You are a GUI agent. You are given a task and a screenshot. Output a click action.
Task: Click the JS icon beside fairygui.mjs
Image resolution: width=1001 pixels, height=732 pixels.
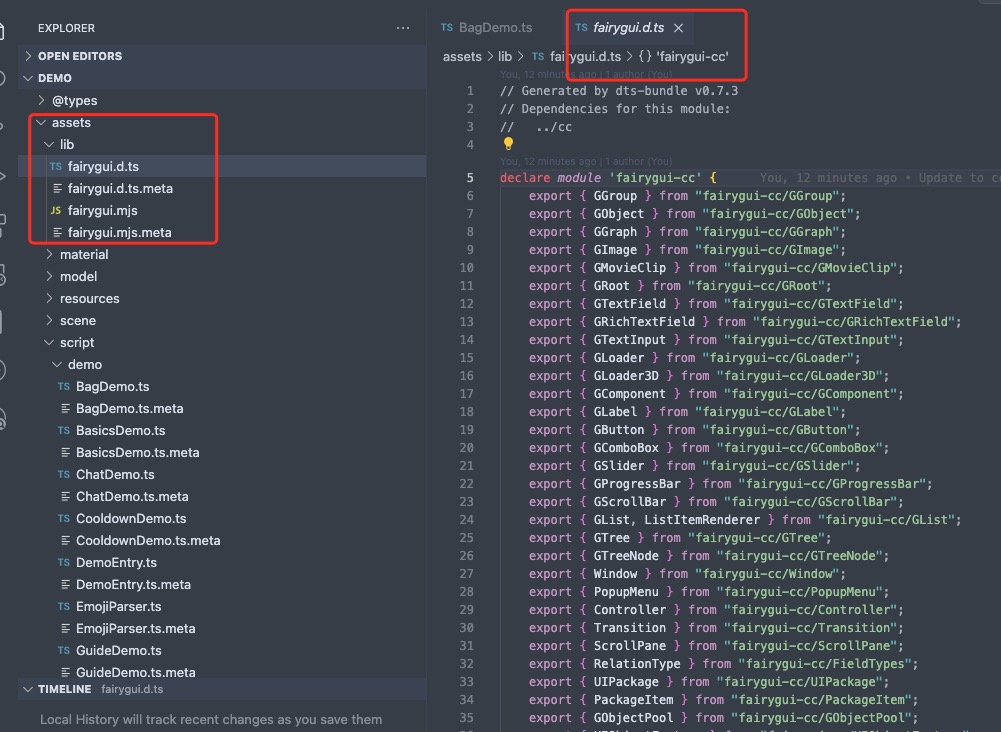click(x=56, y=210)
